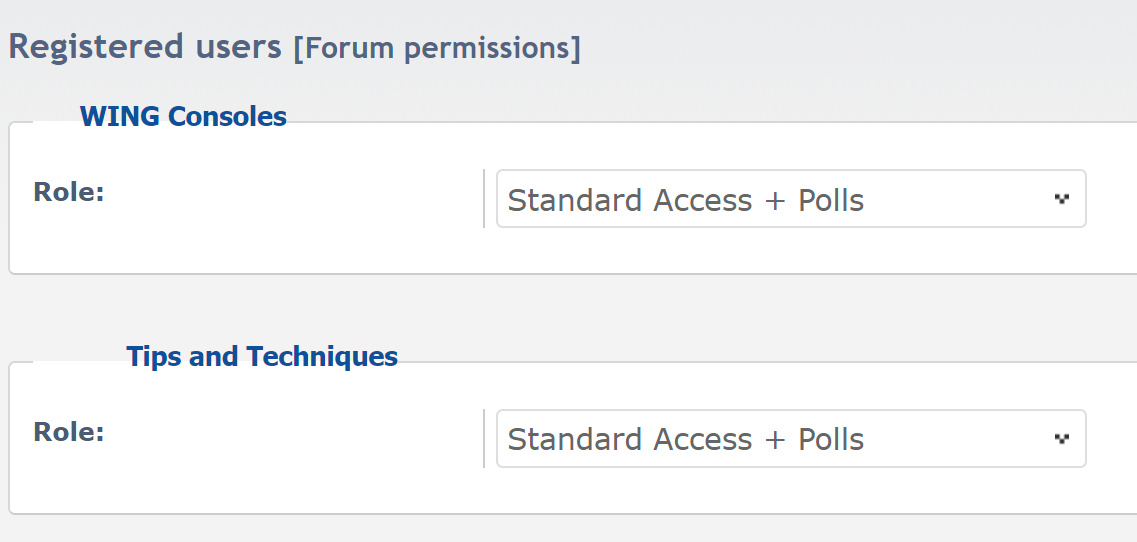Click the word "users" in the page heading
Screen dimensions: 1137x542
point(238,47)
